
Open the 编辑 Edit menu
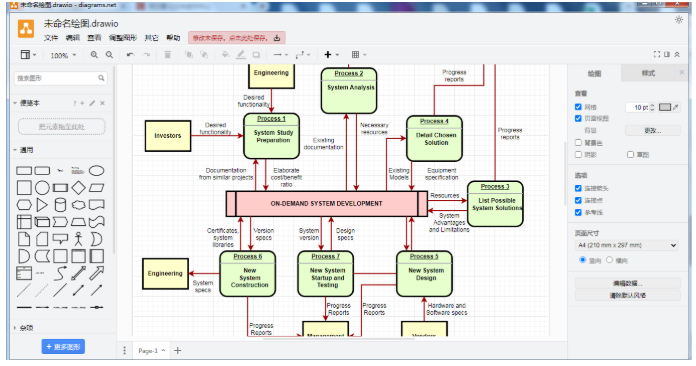72,38
